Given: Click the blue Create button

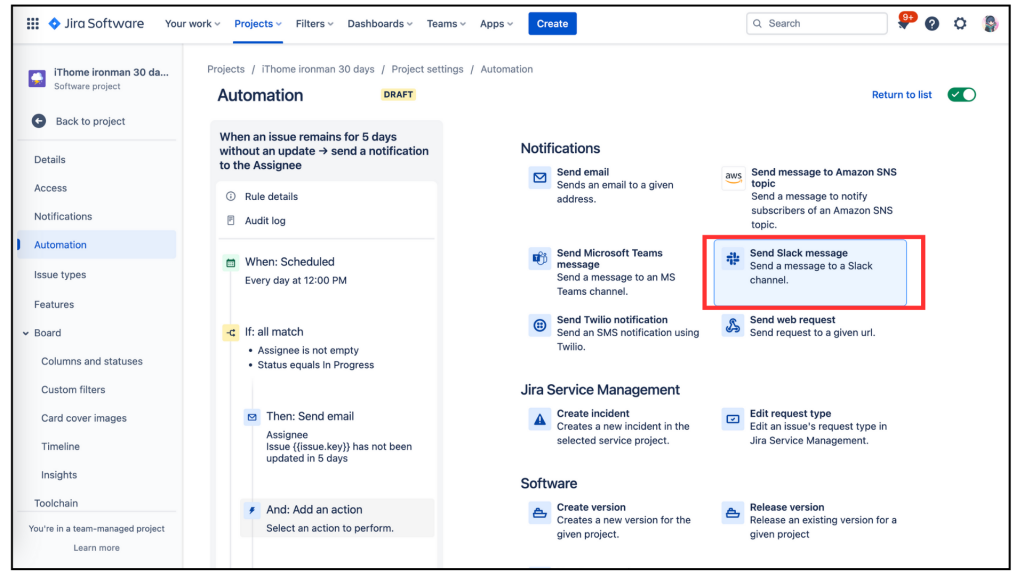Looking at the screenshot, I should [552, 24].
